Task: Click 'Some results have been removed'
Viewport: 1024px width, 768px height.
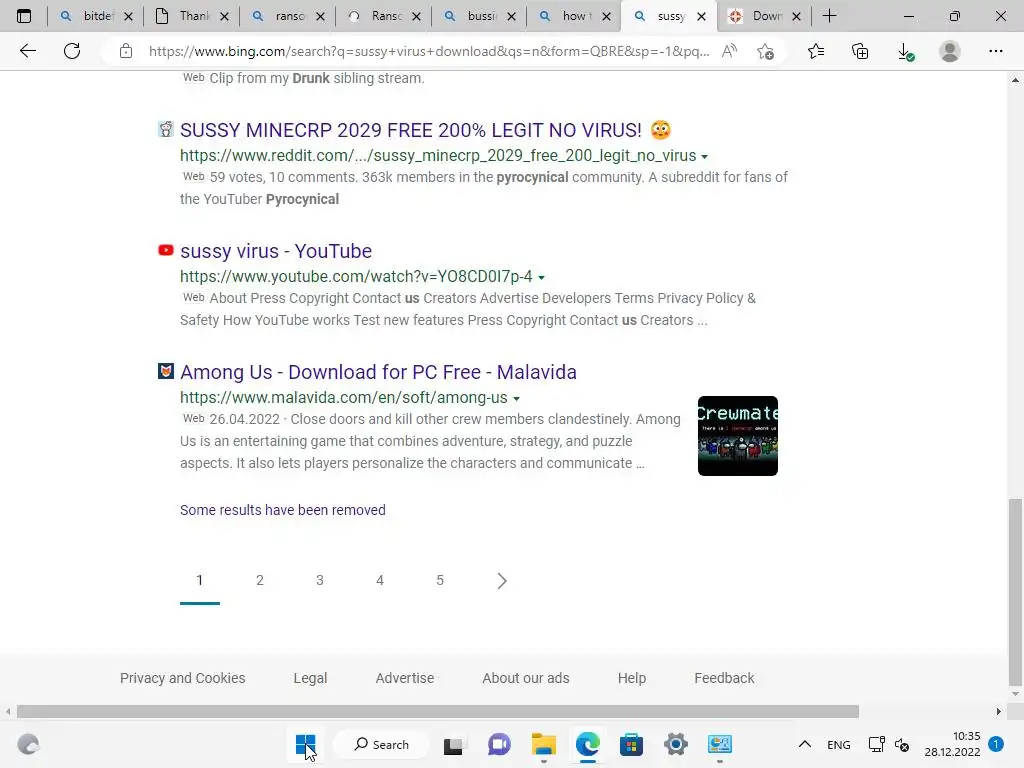Action: coord(283,510)
